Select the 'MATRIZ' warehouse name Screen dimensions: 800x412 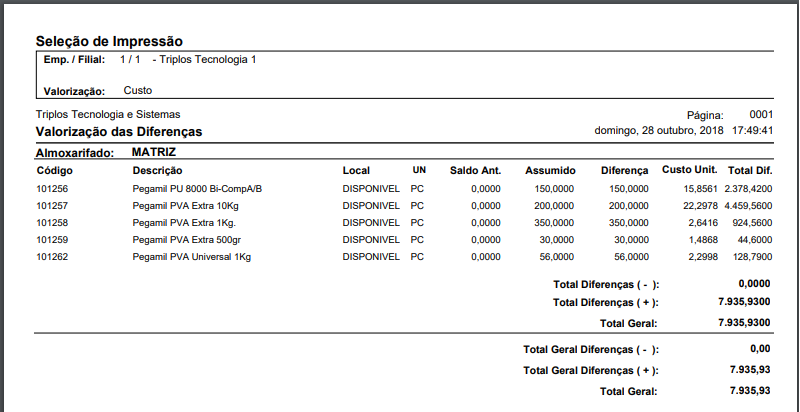coord(154,152)
